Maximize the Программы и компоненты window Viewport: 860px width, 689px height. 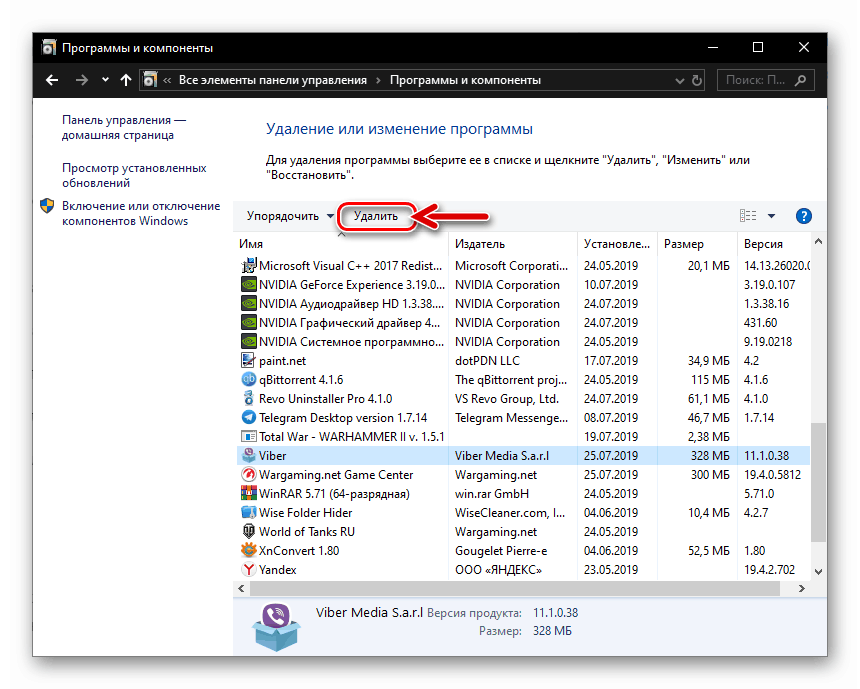click(757, 47)
